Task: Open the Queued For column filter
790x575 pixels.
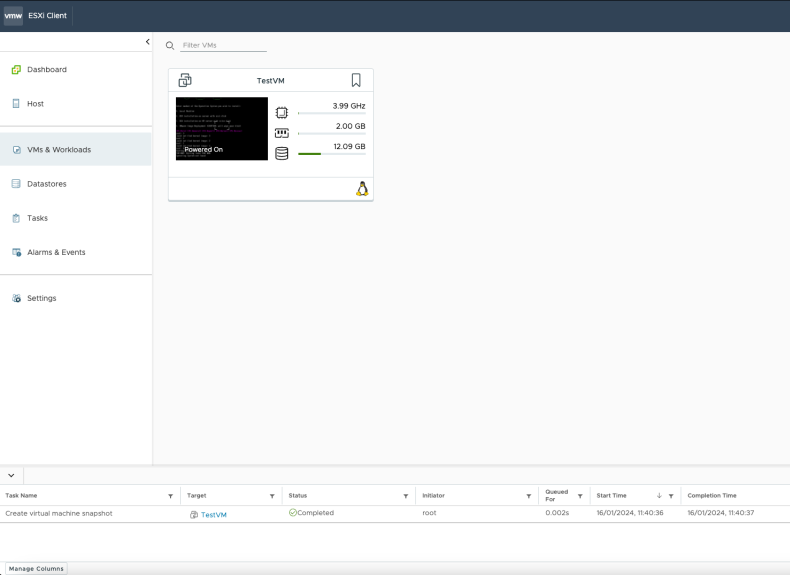Action: coord(580,496)
